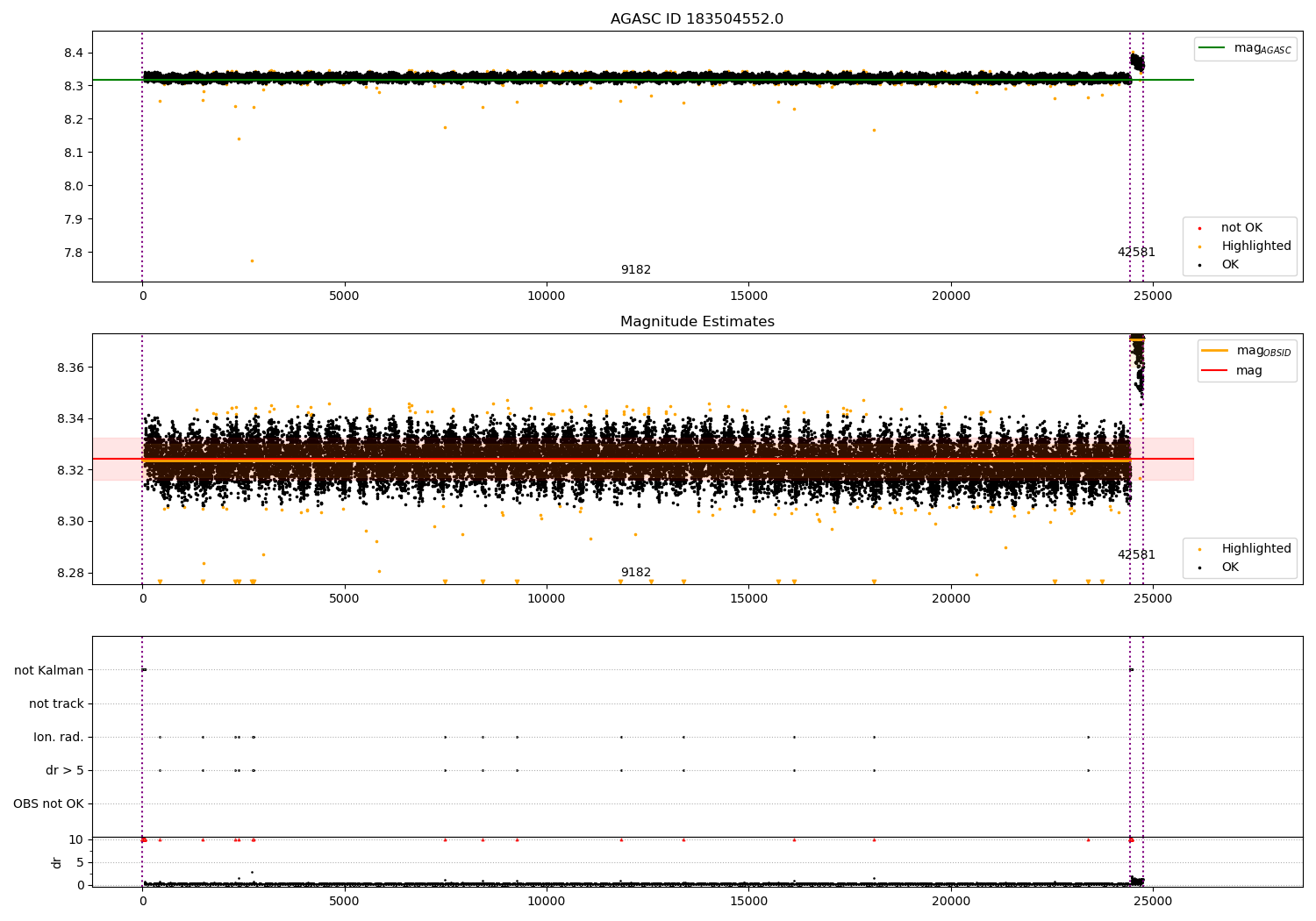
Task: Click the '9182' annotation in top plot
Action: (636, 270)
